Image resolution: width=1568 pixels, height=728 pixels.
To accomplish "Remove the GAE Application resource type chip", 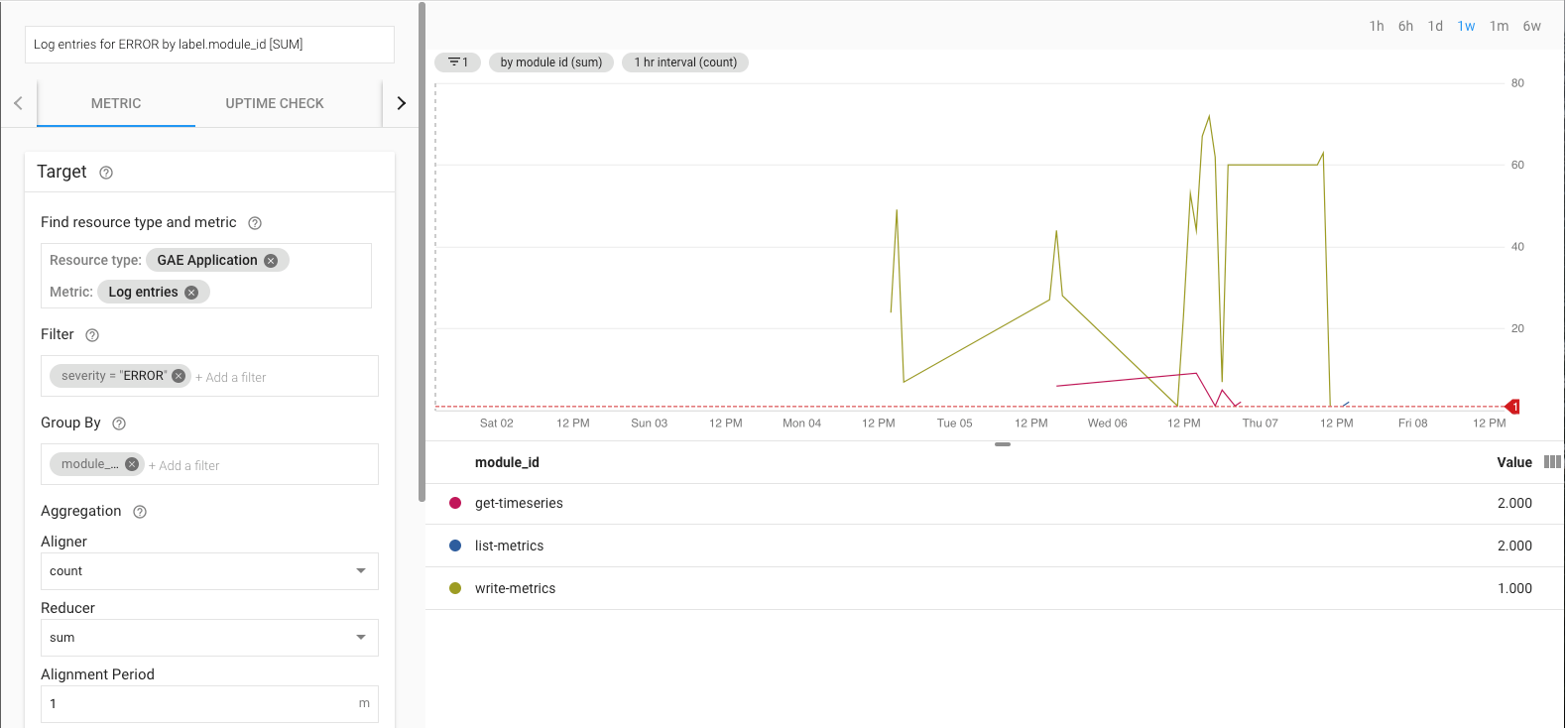I will 271,261.
